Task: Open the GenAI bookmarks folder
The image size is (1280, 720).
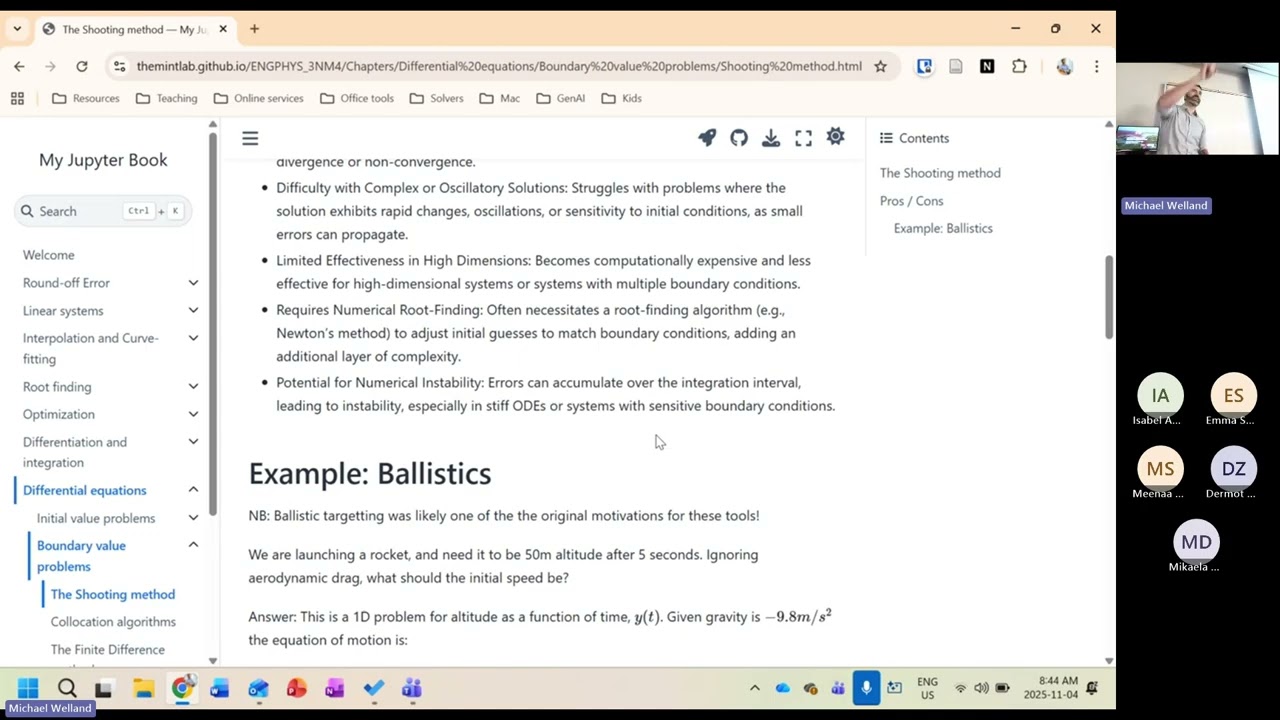Action: point(560,98)
